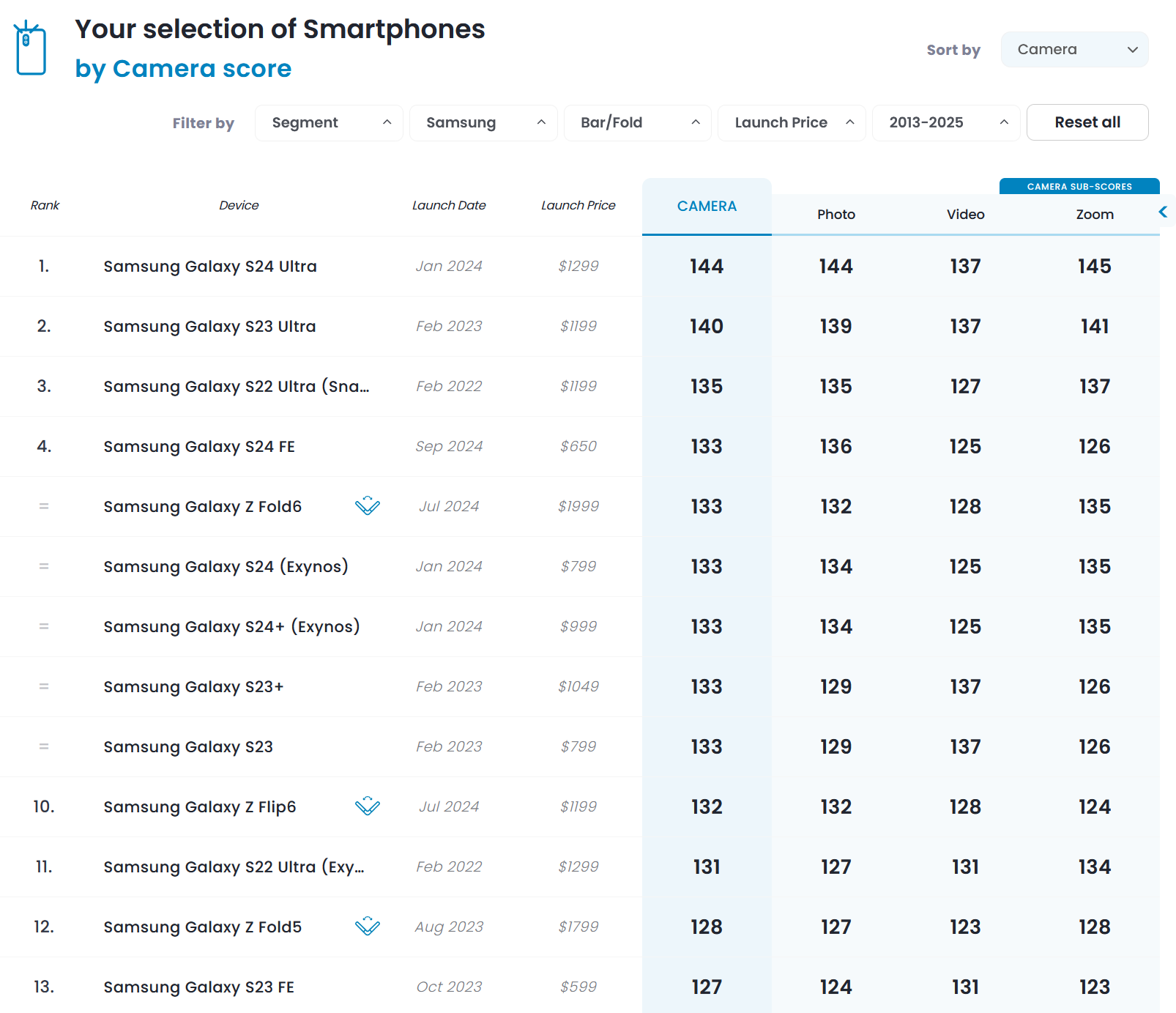The height and width of the screenshot is (1013, 1176).
Task: Sort by the Video sub-score header
Action: tap(965, 215)
